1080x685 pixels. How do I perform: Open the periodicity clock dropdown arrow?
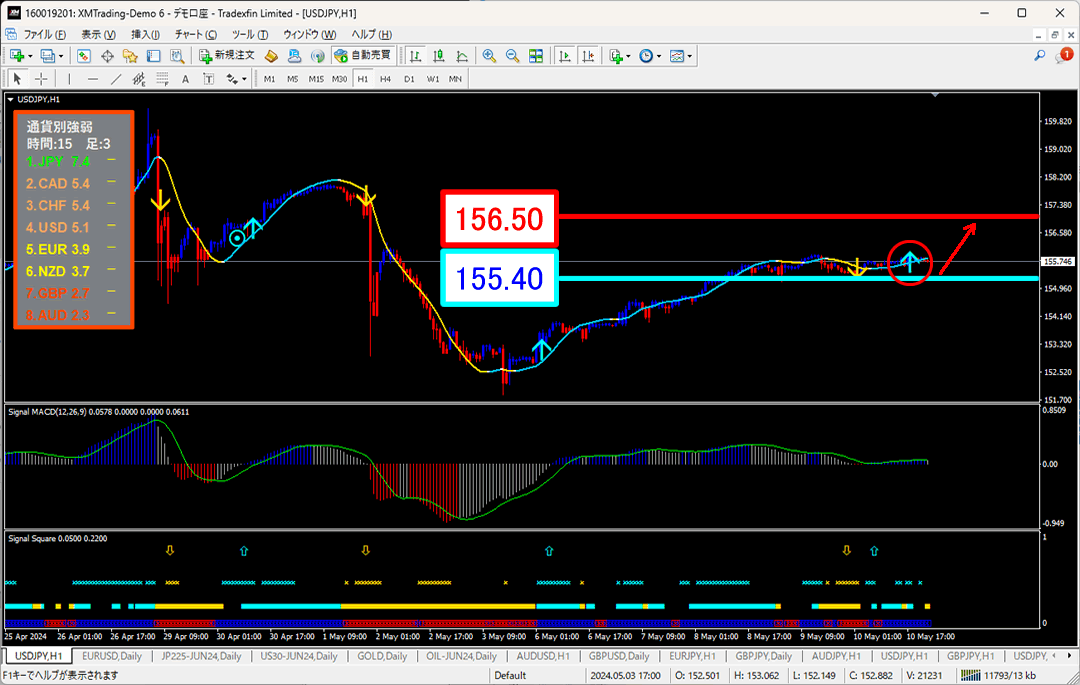[x=659, y=56]
